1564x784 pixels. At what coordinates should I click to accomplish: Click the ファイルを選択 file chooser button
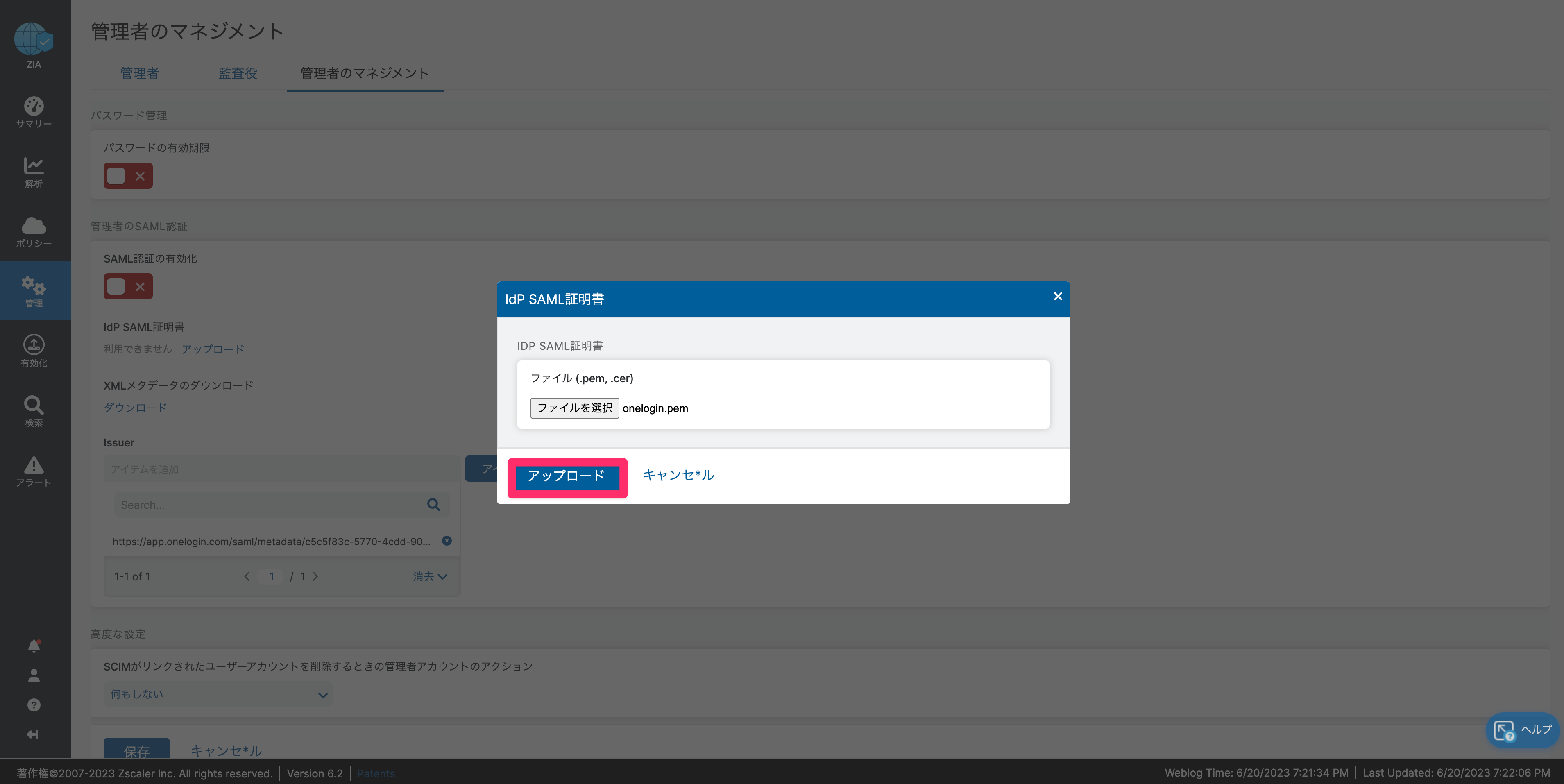574,408
